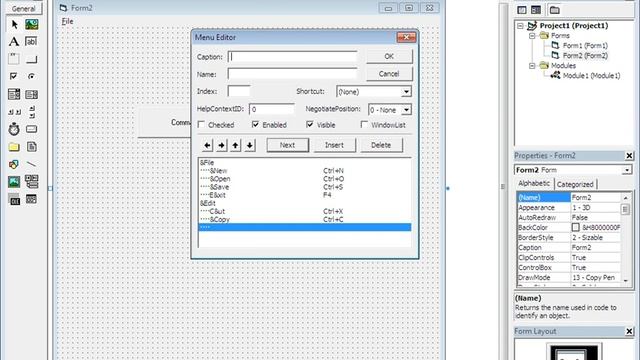Click into the Index field
The width and height of the screenshot is (640, 360).
click(x=239, y=91)
